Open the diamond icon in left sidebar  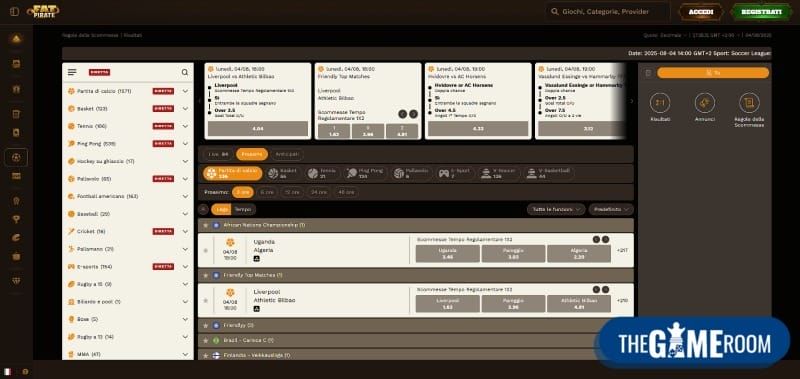16,281
